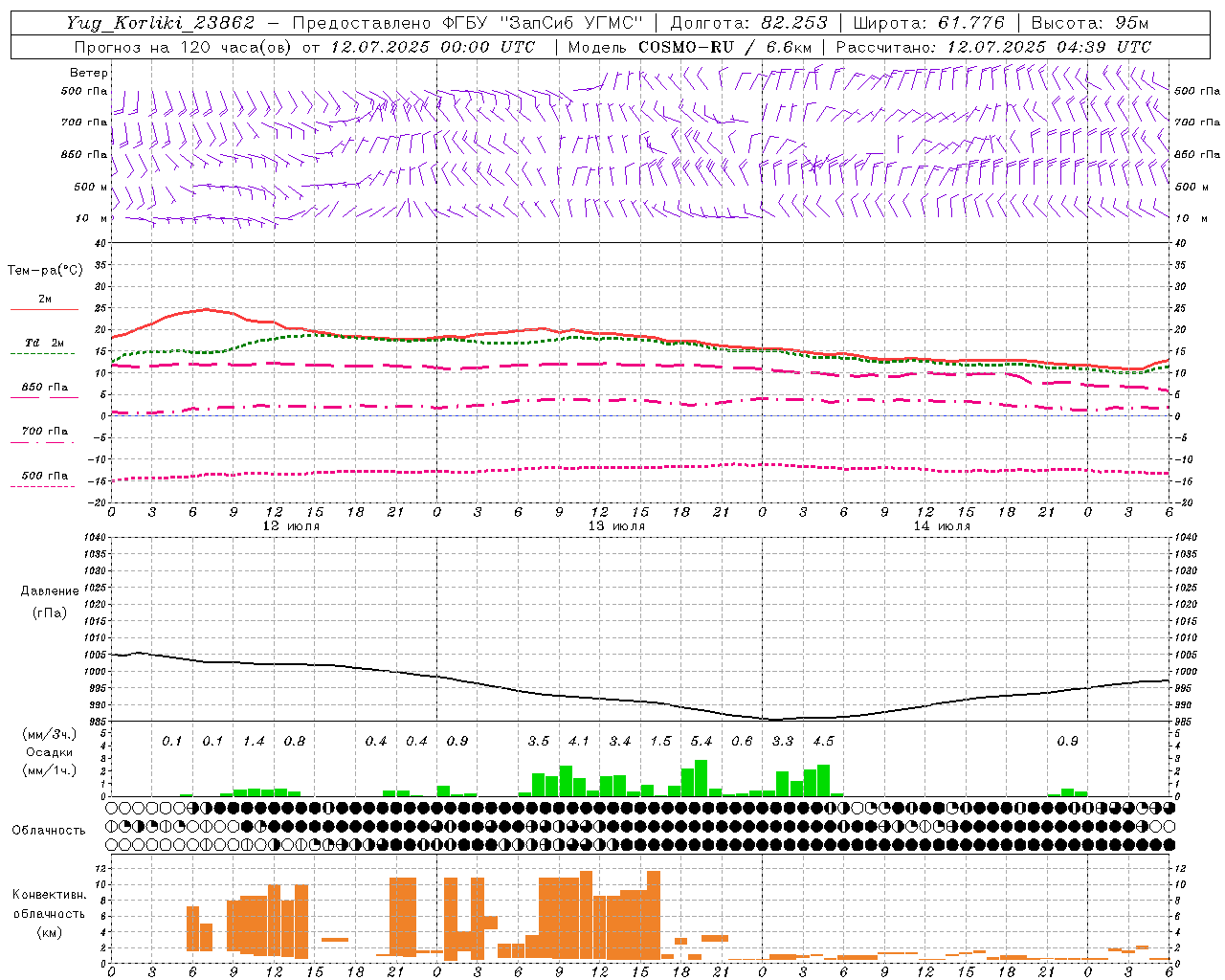Click the 13 июля date label
This screenshot has height=980, width=1225.
coord(616,526)
